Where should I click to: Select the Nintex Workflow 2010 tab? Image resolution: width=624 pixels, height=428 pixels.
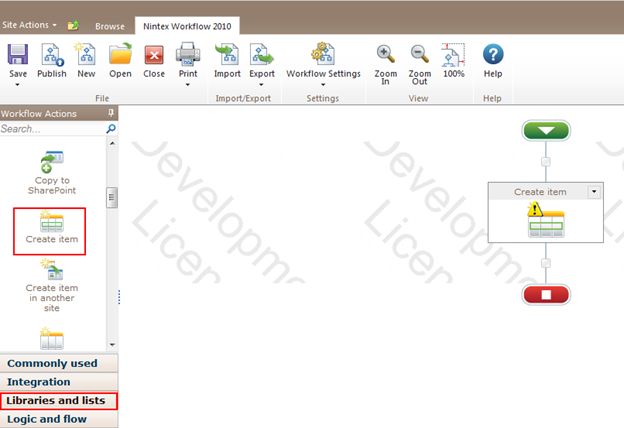pyautogui.click(x=187, y=26)
